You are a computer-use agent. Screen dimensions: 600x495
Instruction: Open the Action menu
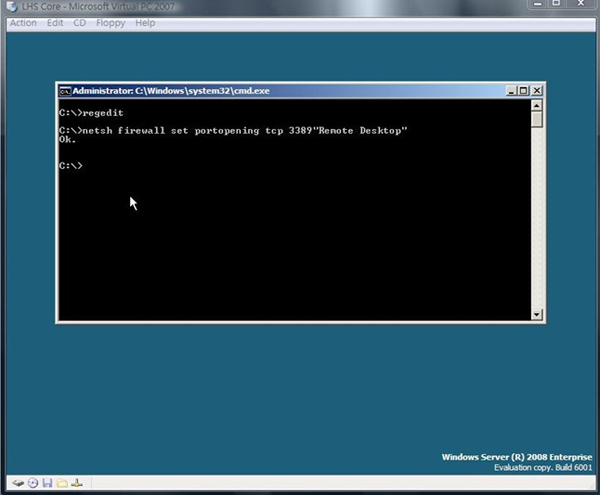pyautogui.click(x=22, y=23)
